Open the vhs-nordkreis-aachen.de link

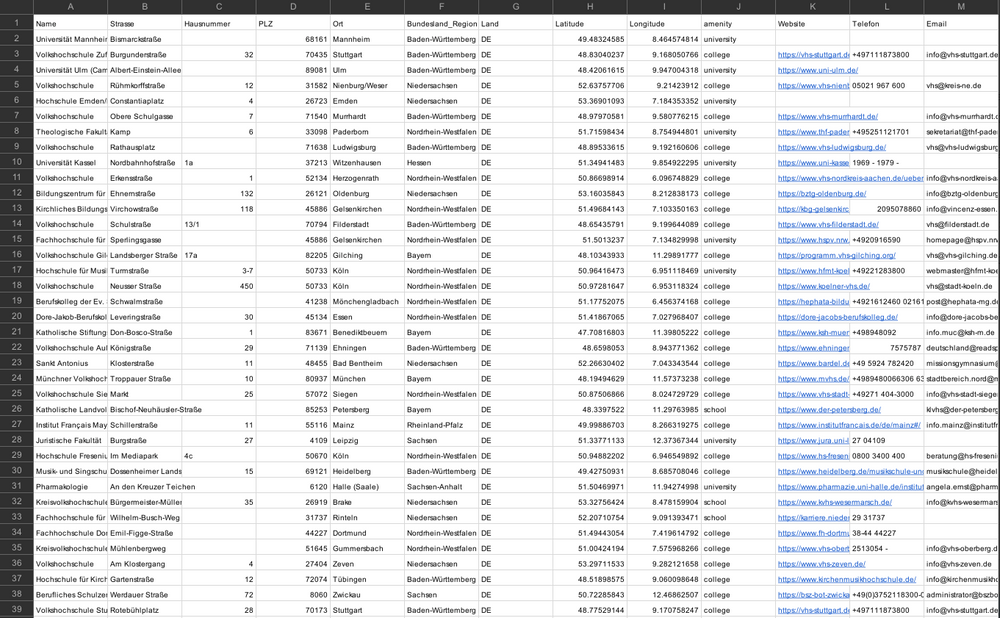click(850, 179)
